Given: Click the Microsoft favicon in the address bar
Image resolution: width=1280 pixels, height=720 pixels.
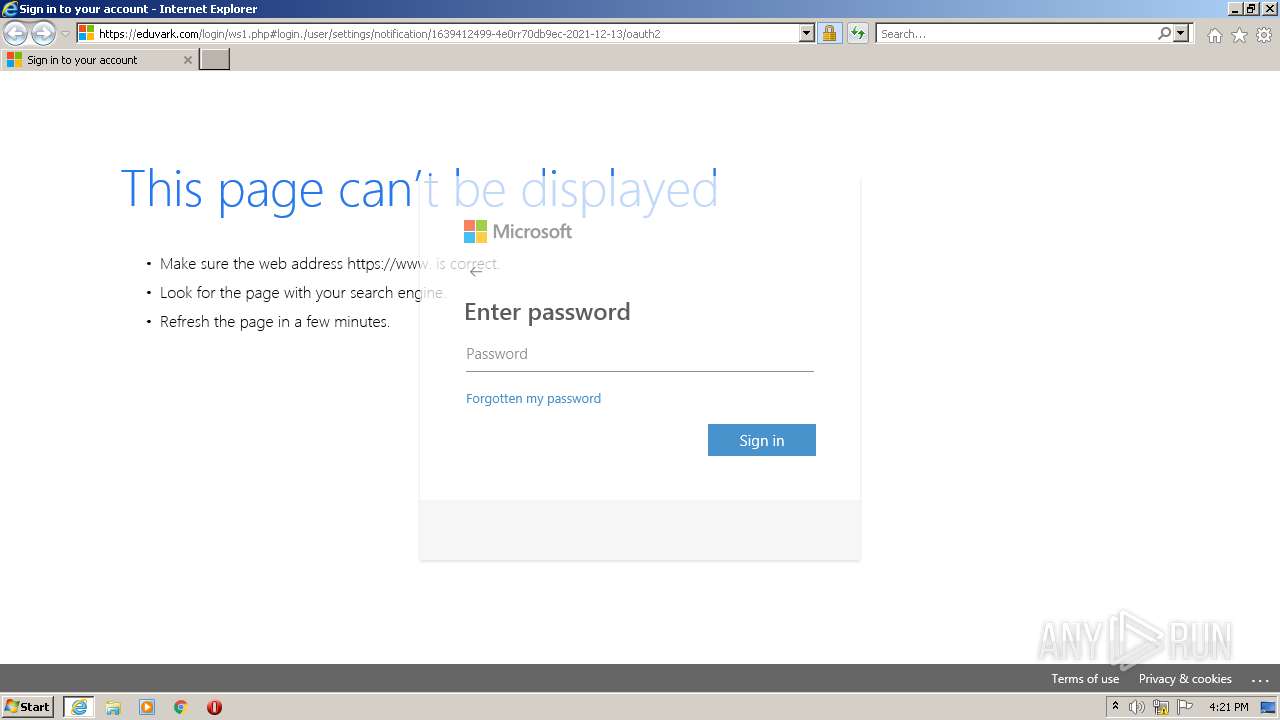Looking at the screenshot, I should click(x=87, y=34).
